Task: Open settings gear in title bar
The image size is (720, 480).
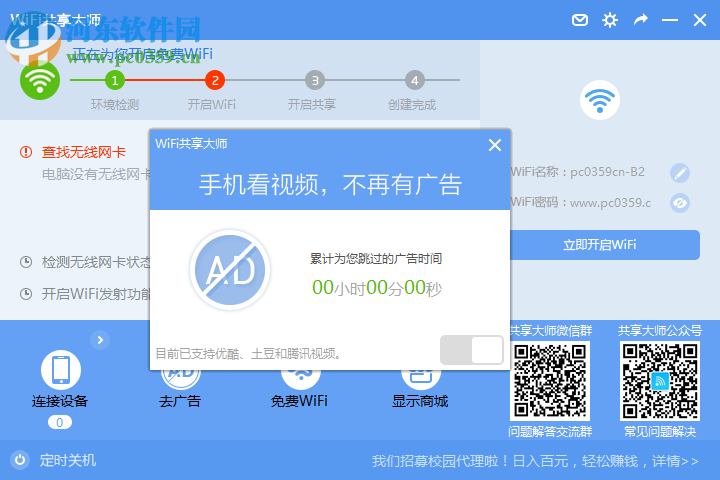Action: tap(610, 20)
